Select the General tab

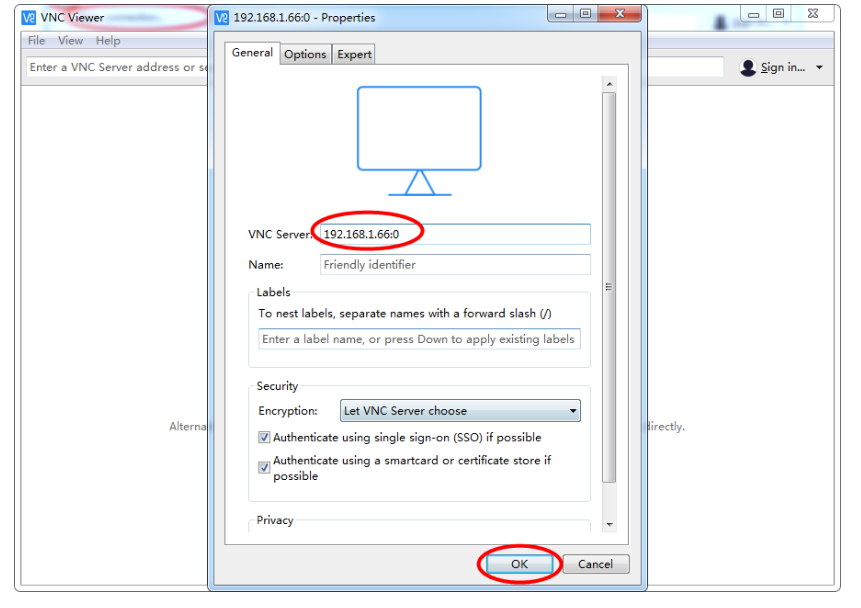(252, 53)
